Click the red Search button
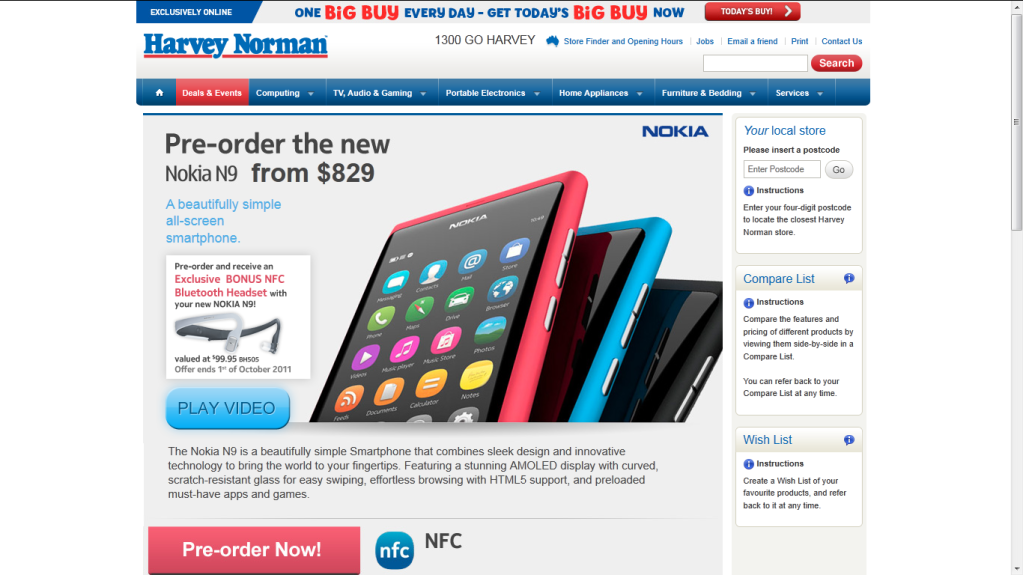 point(836,63)
